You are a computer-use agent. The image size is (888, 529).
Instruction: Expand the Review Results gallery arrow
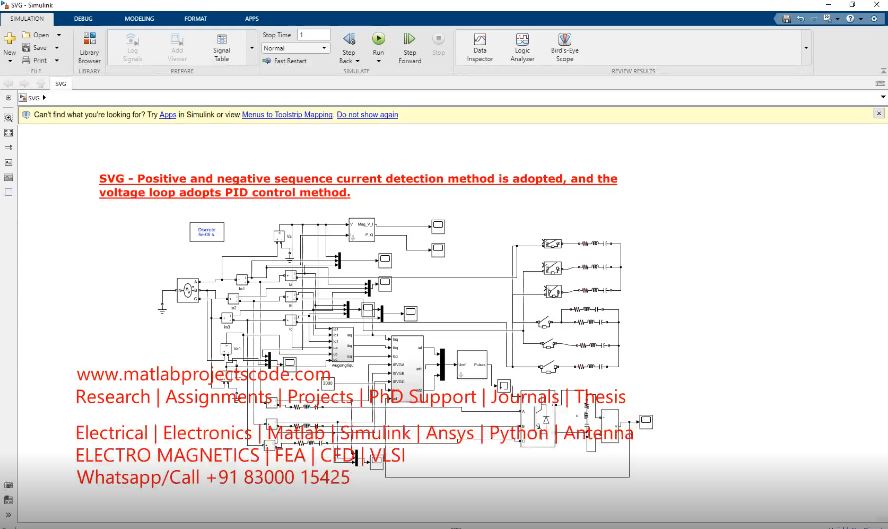pos(806,48)
